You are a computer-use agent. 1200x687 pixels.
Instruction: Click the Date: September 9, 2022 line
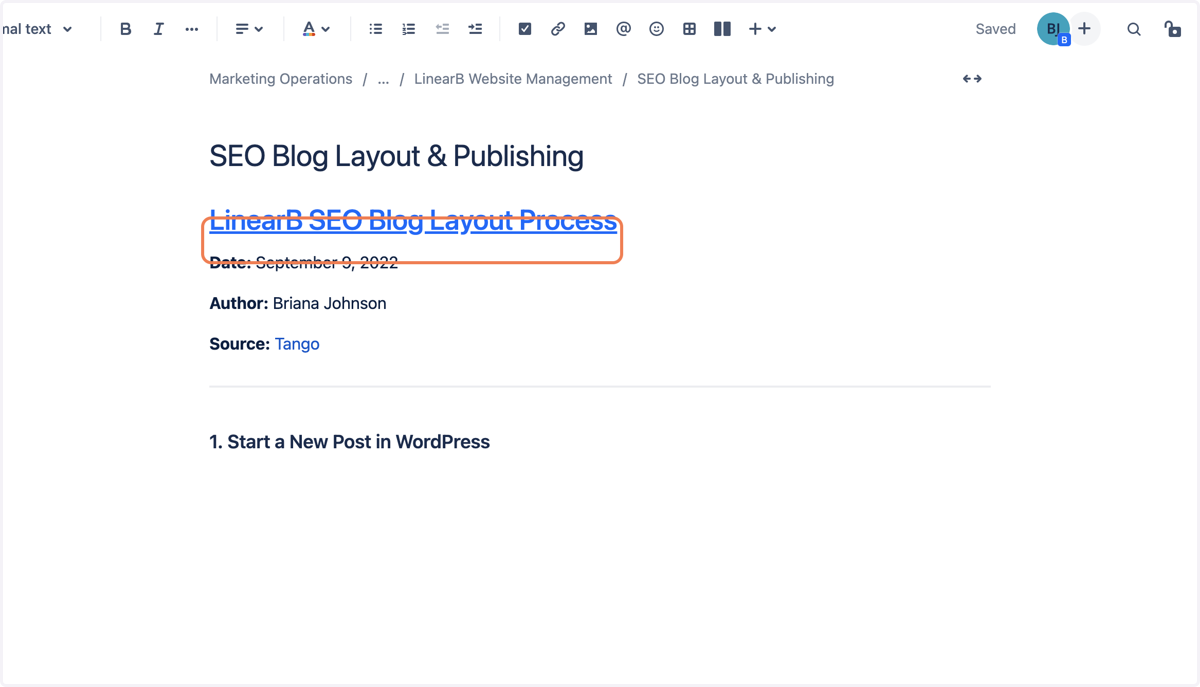pyautogui.click(x=304, y=263)
